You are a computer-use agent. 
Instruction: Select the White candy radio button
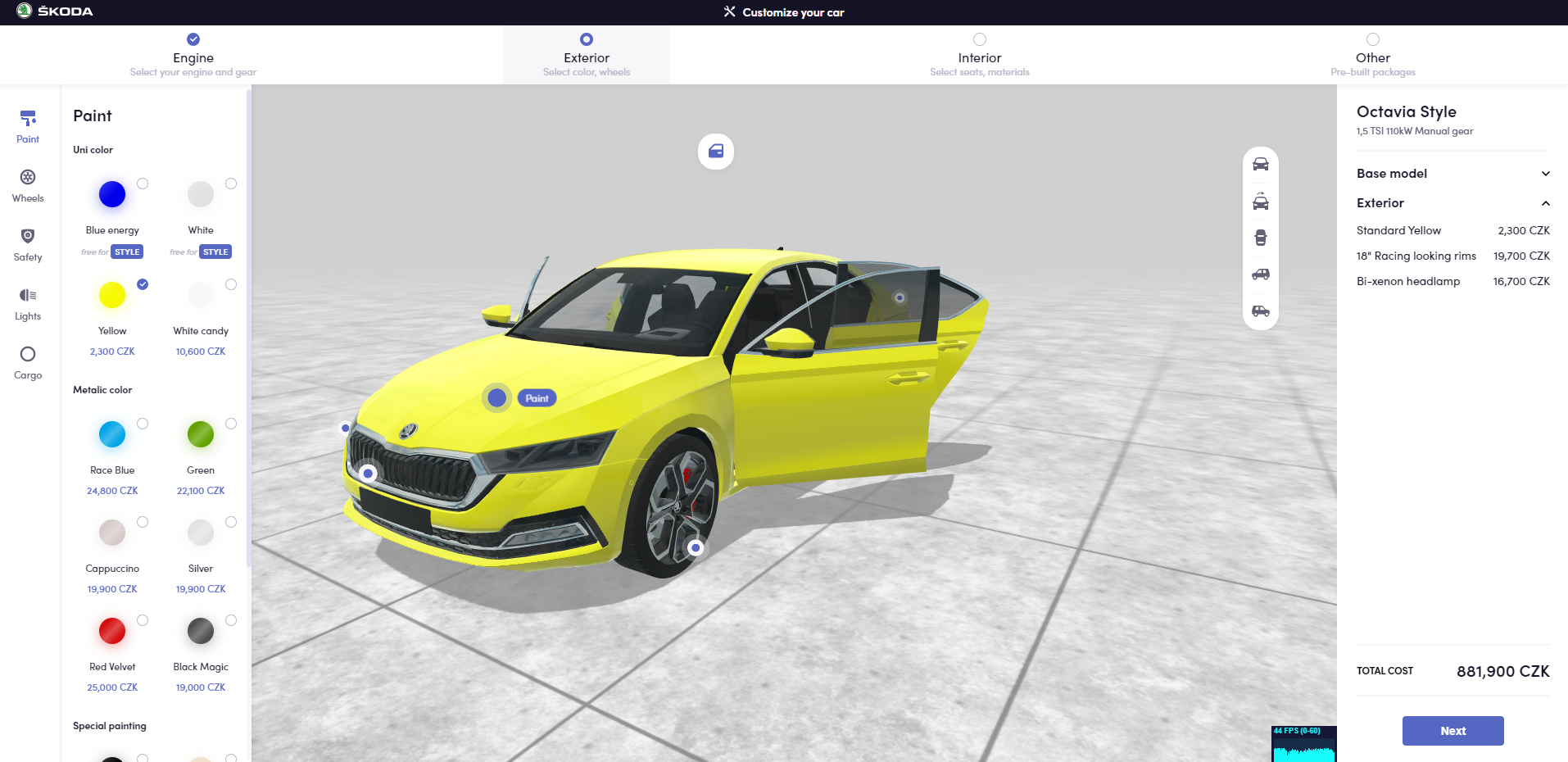click(231, 284)
